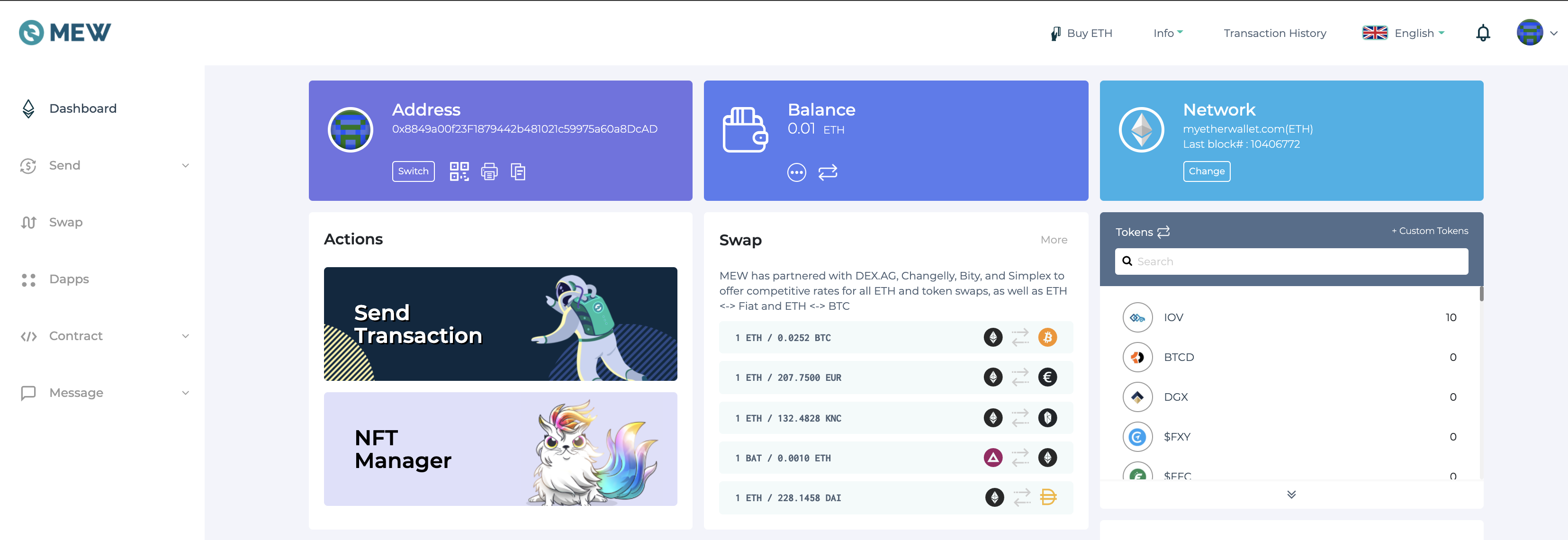Click the 0.01 ETH balance value
The width and height of the screenshot is (1568, 540).
click(x=816, y=128)
